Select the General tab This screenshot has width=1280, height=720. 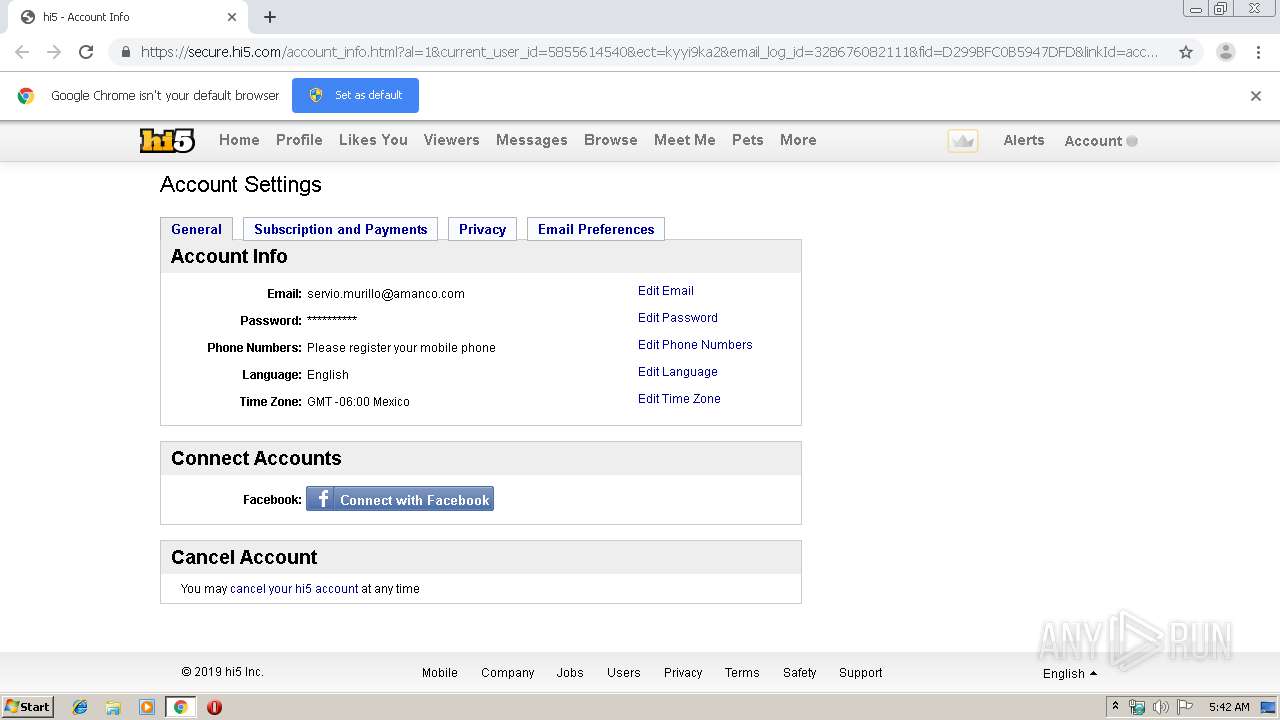point(196,229)
